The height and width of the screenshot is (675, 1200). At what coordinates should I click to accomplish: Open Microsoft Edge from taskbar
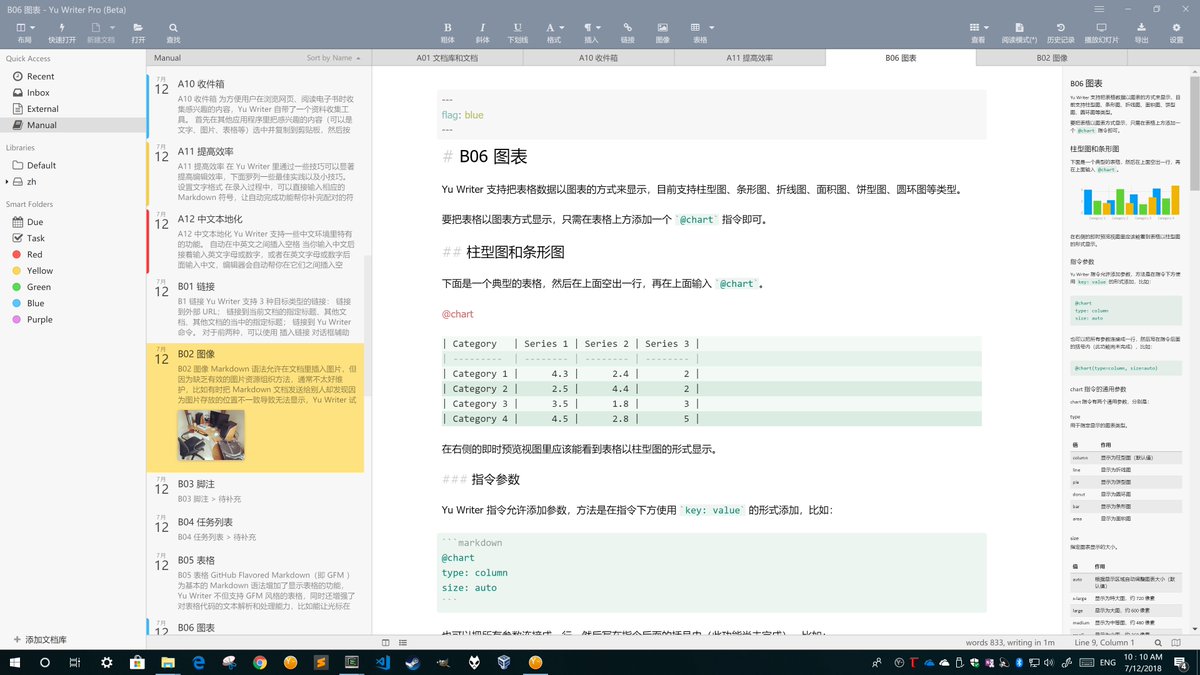tap(199, 662)
